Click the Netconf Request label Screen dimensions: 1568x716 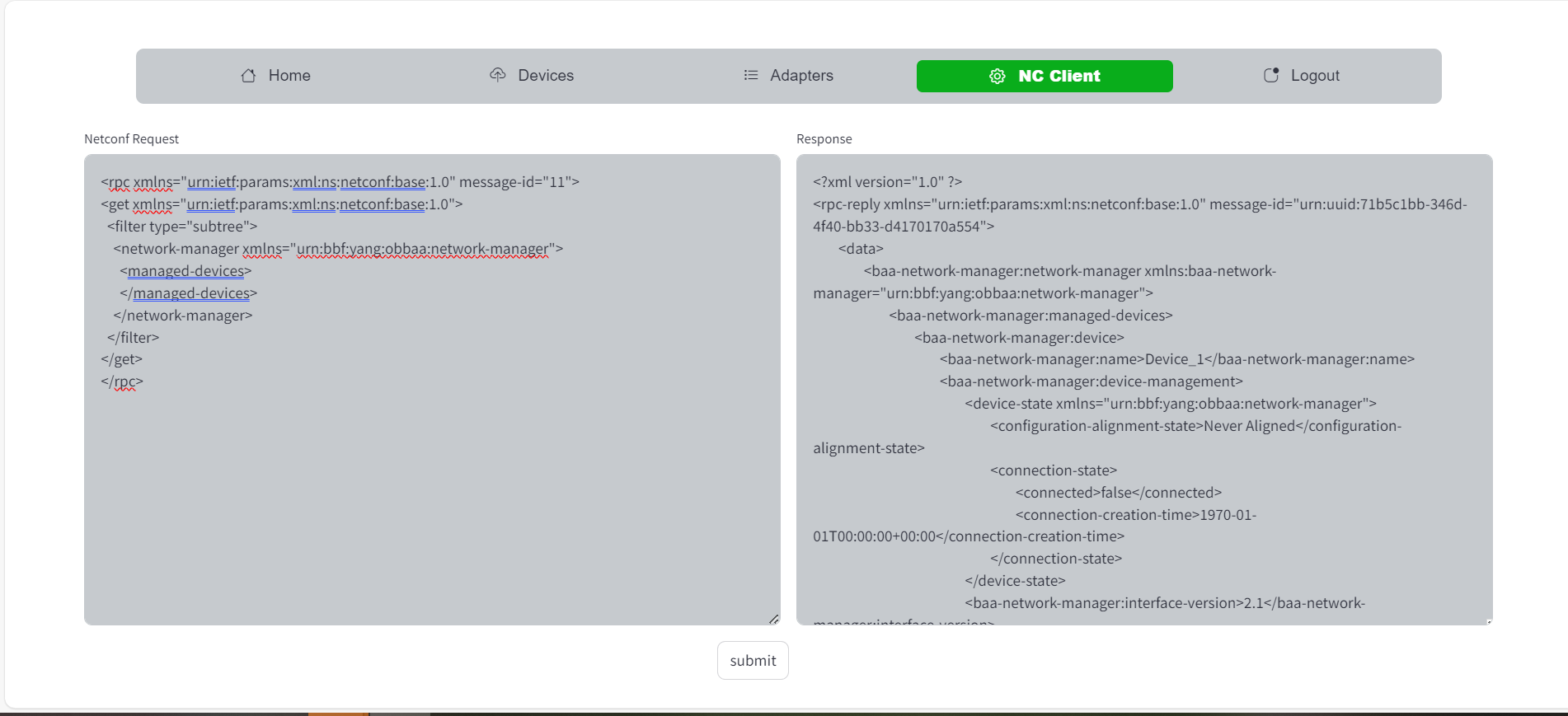coord(131,139)
